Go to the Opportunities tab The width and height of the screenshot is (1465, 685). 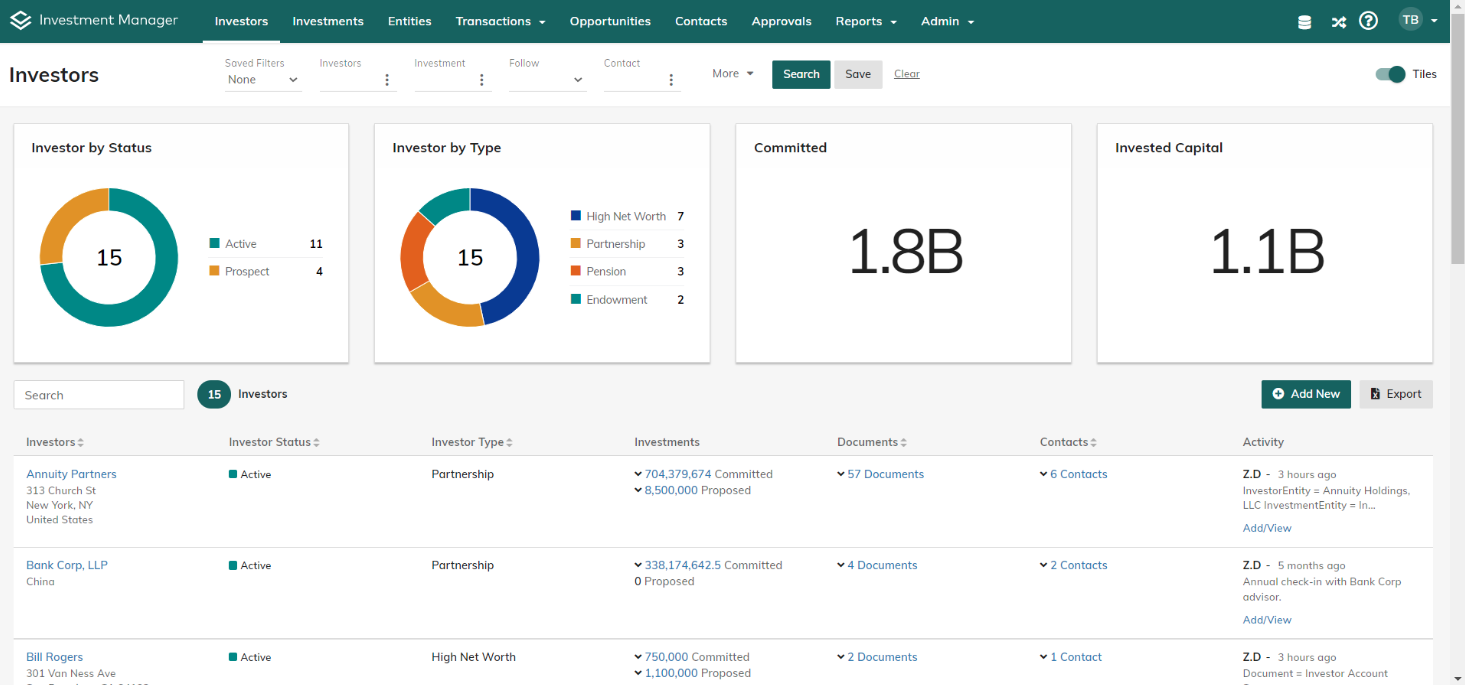click(x=610, y=21)
